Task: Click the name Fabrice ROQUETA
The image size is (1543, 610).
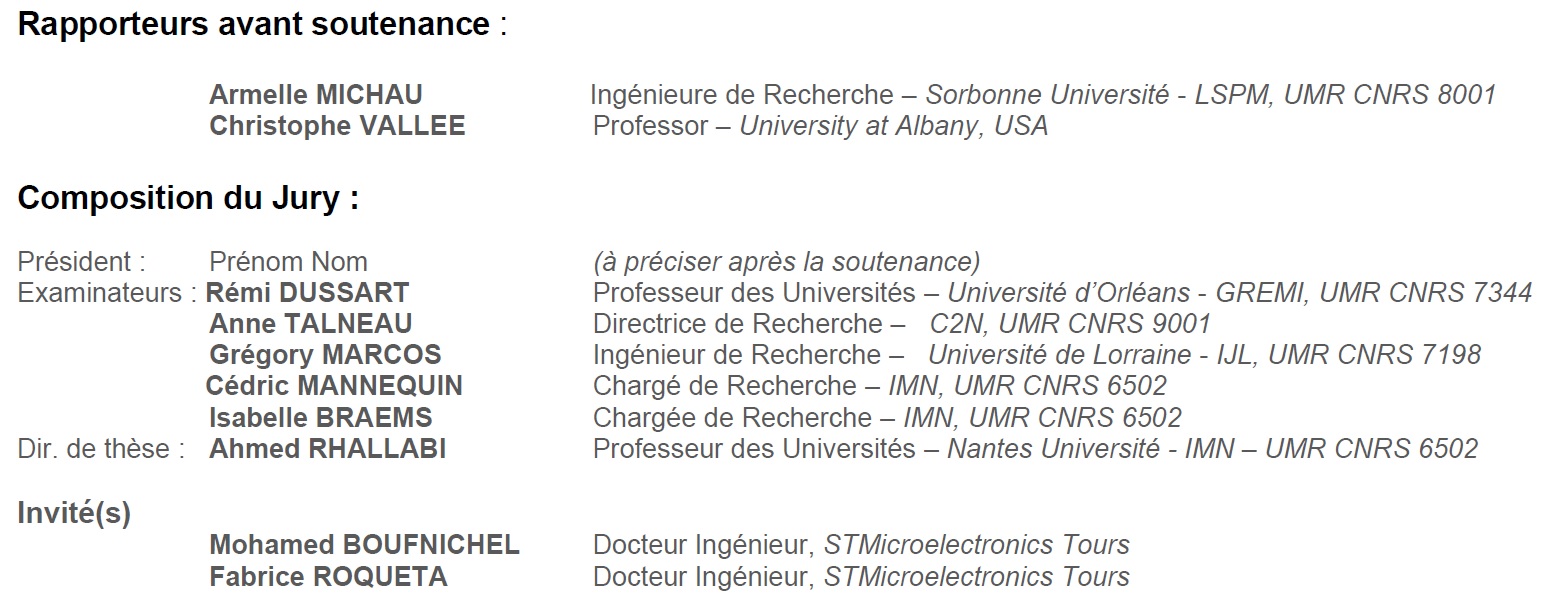Action: (x=328, y=577)
